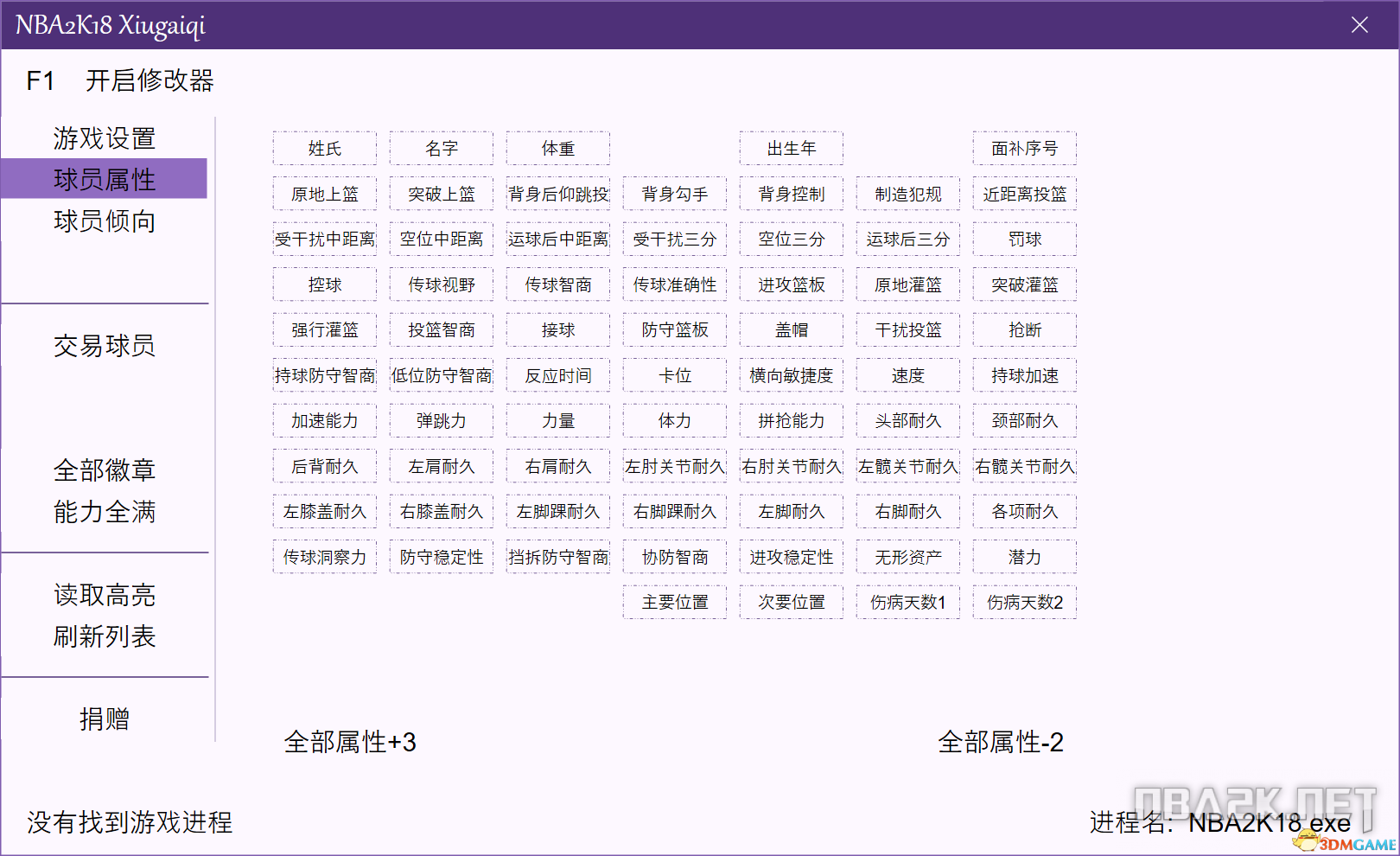Click the 背身勾手 attribute box

click(x=675, y=194)
